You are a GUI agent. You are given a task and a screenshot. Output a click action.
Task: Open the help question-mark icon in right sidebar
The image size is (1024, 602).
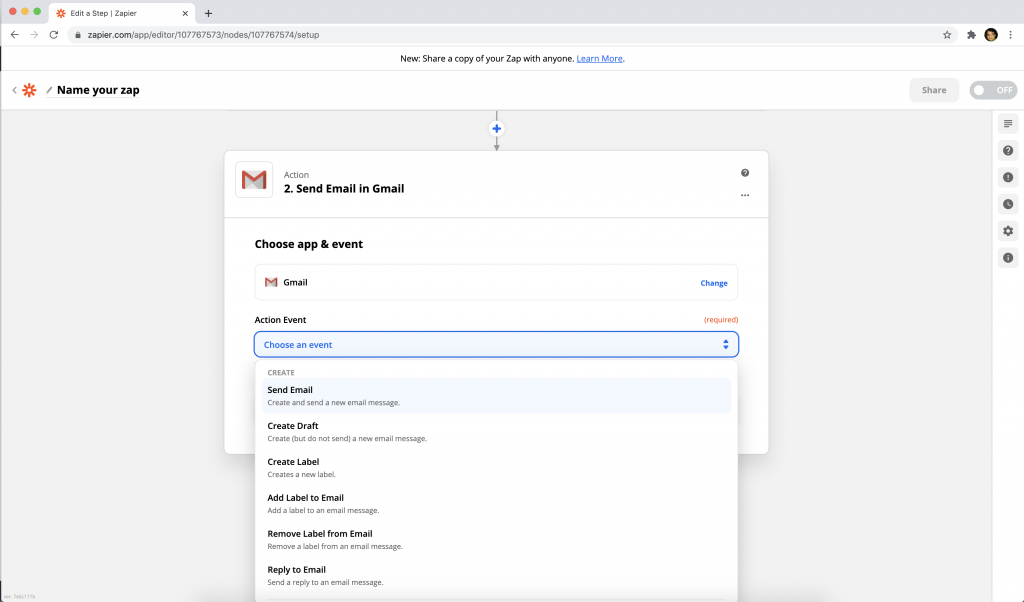pyautogui.click(x=1008, y=151)
